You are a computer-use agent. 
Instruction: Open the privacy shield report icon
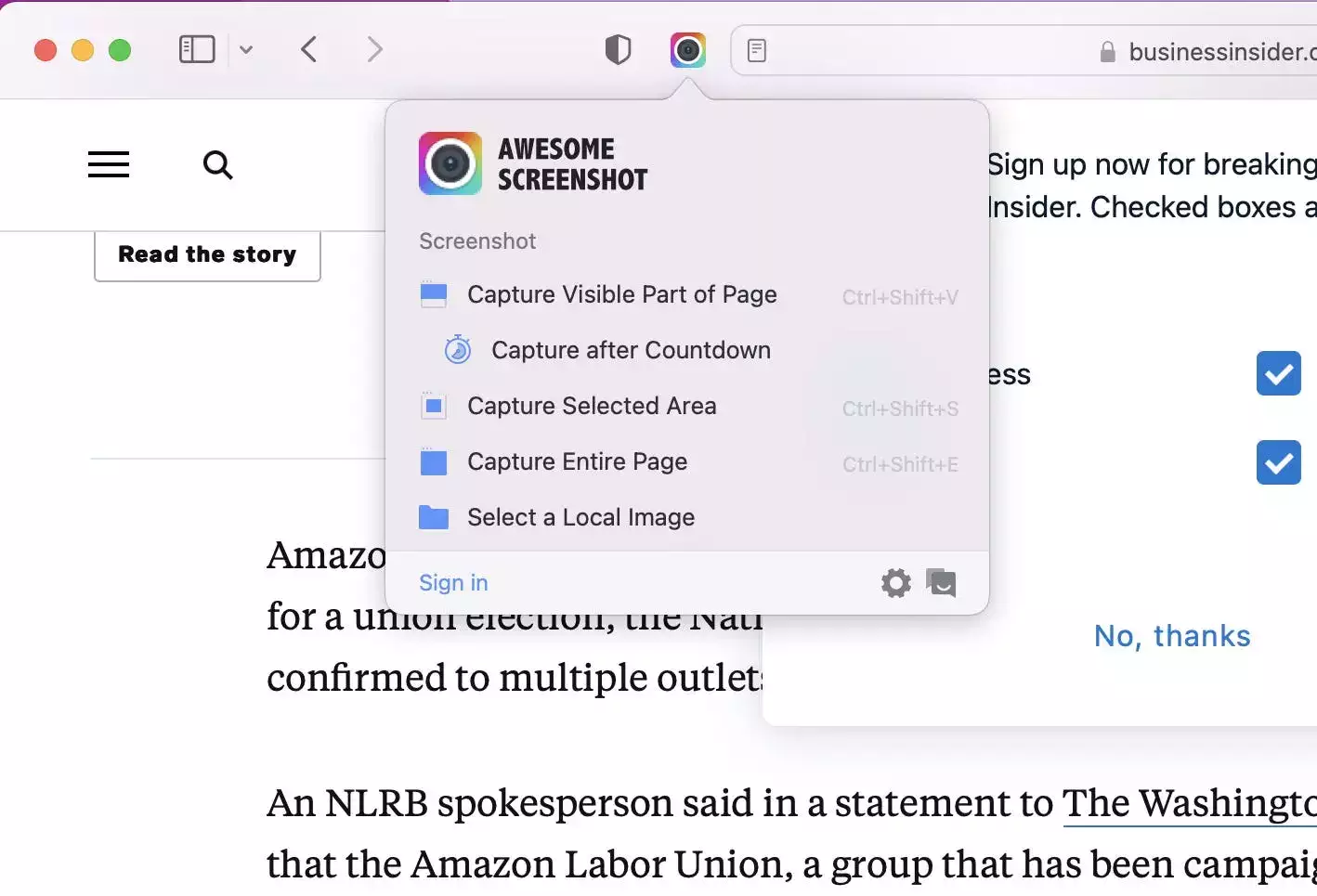click(618, 50)
